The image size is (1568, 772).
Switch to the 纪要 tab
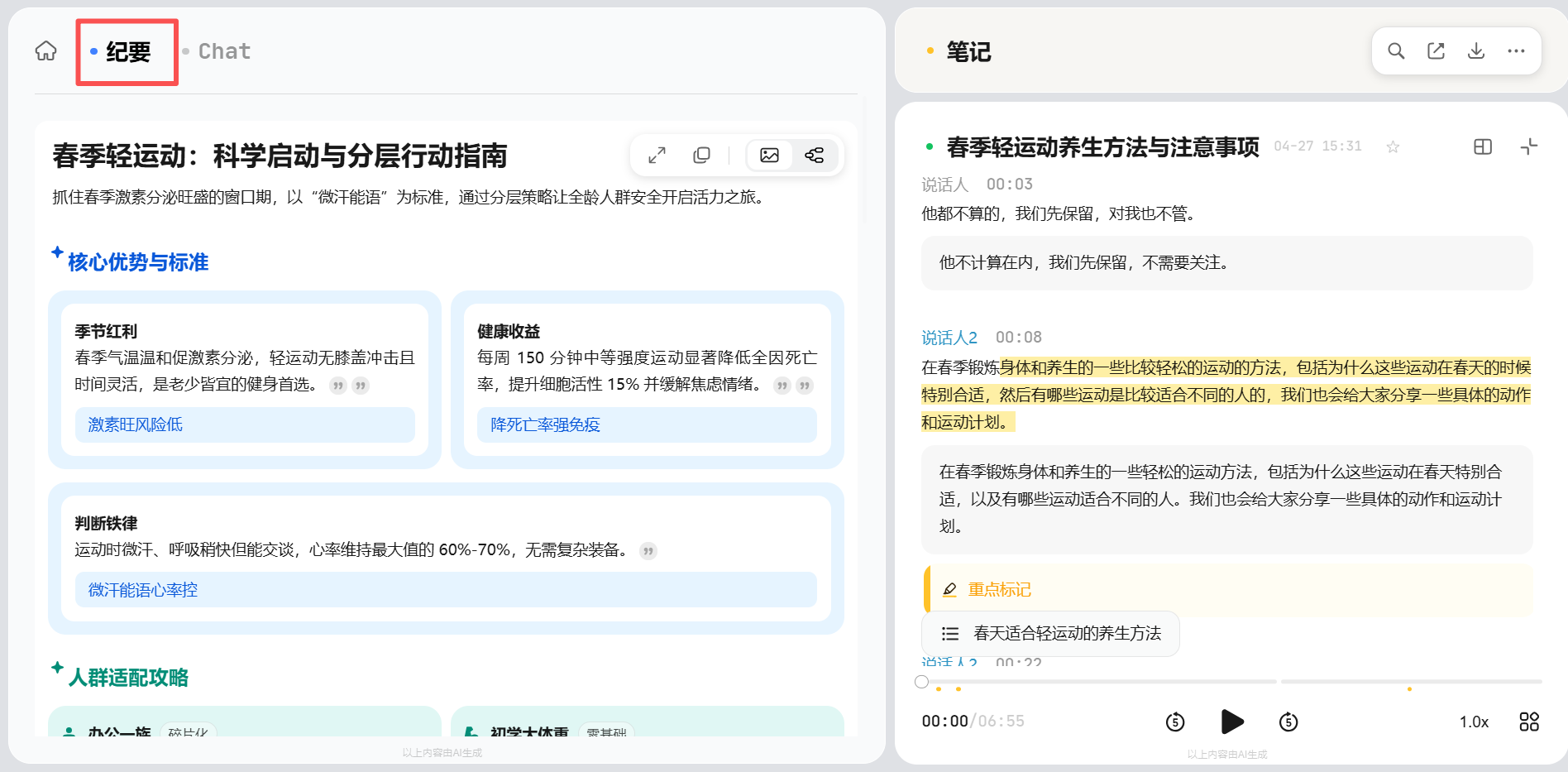pyautogui.click(x=127, y=52)
